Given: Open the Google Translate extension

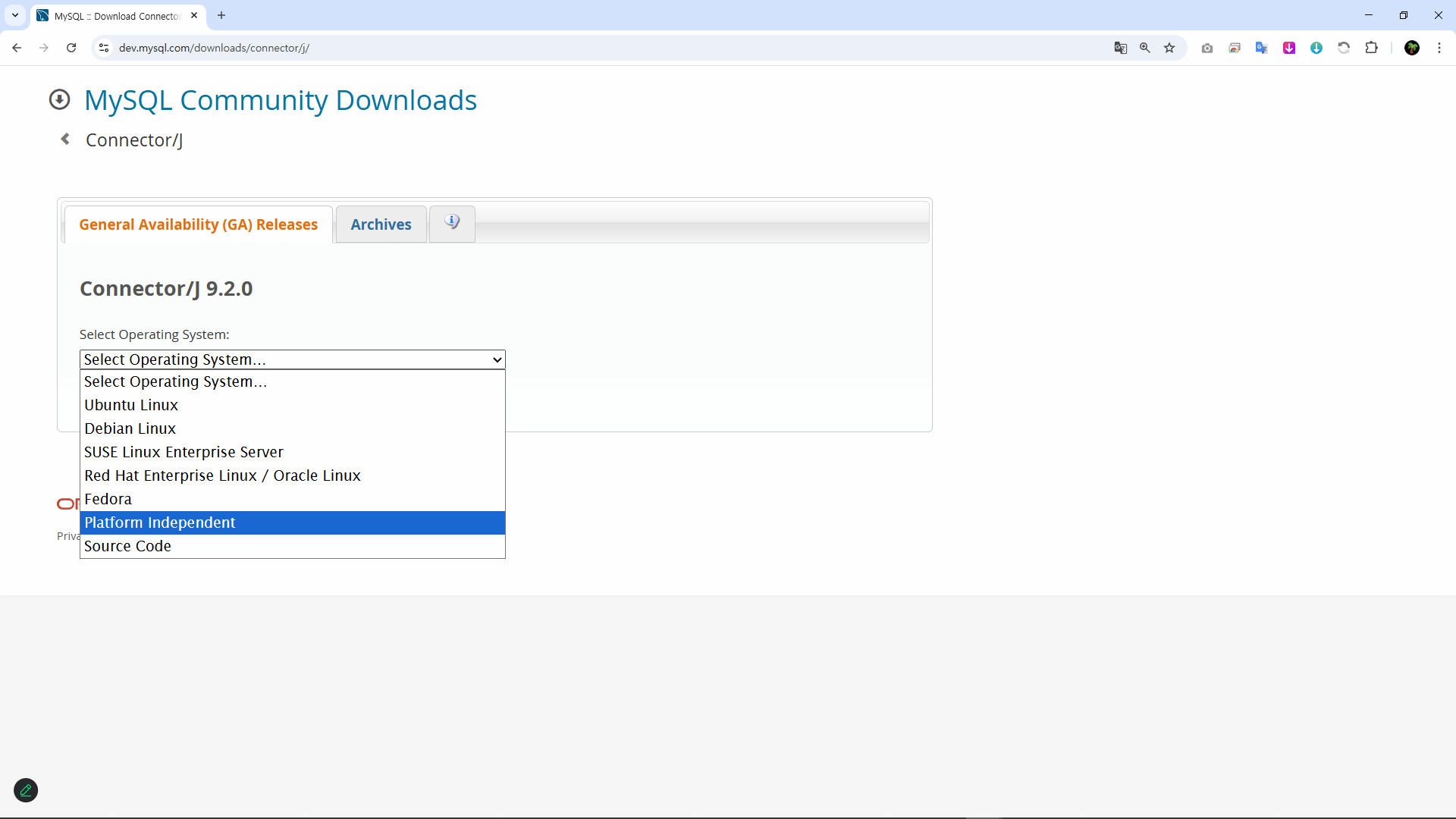Looking at the screenshot, I should pyautogui.click(x=1262, y=48).
